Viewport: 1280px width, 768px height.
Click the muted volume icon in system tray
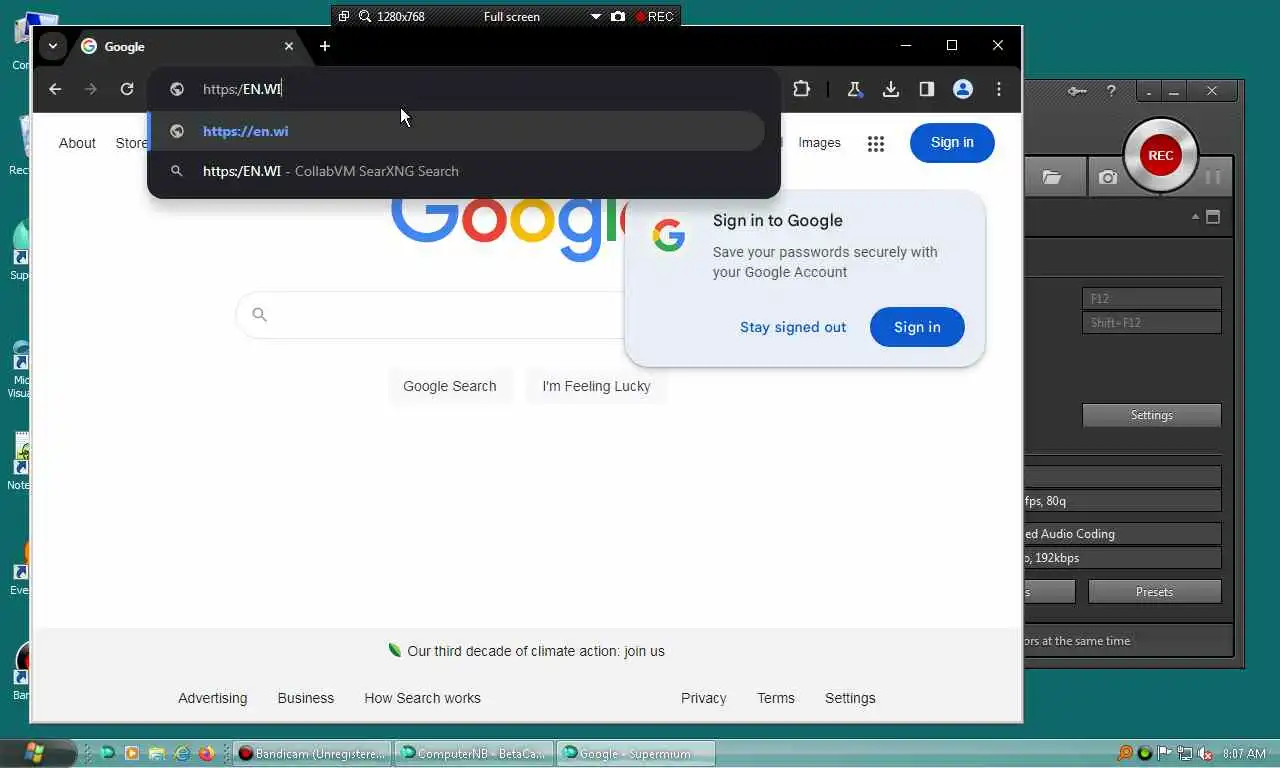(x=1206, y=753)
